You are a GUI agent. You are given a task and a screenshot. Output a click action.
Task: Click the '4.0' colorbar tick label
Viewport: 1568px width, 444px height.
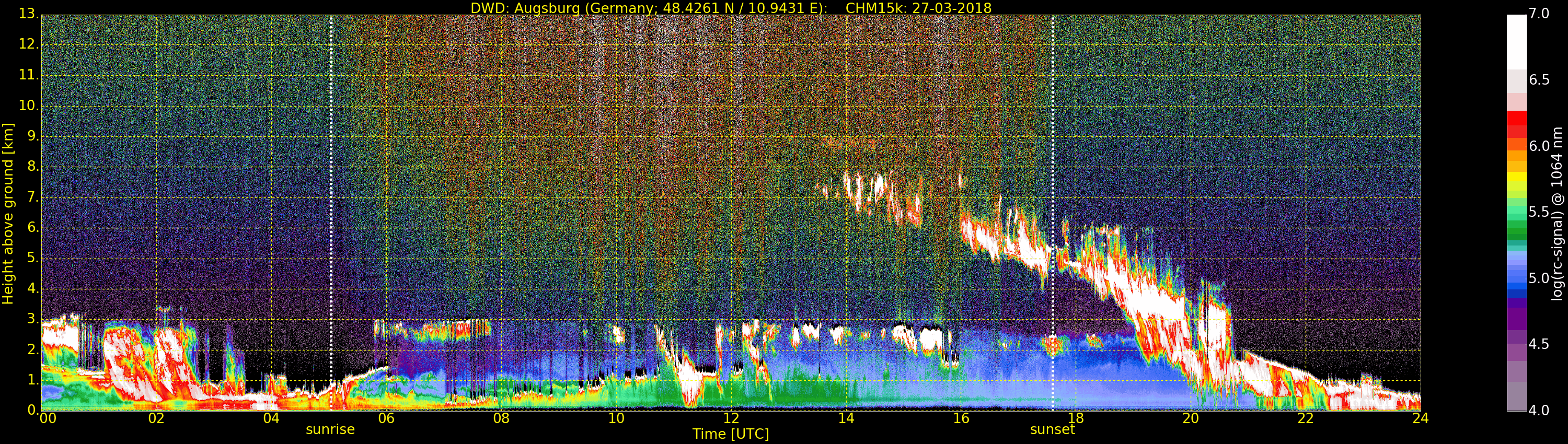point(1539,411)
